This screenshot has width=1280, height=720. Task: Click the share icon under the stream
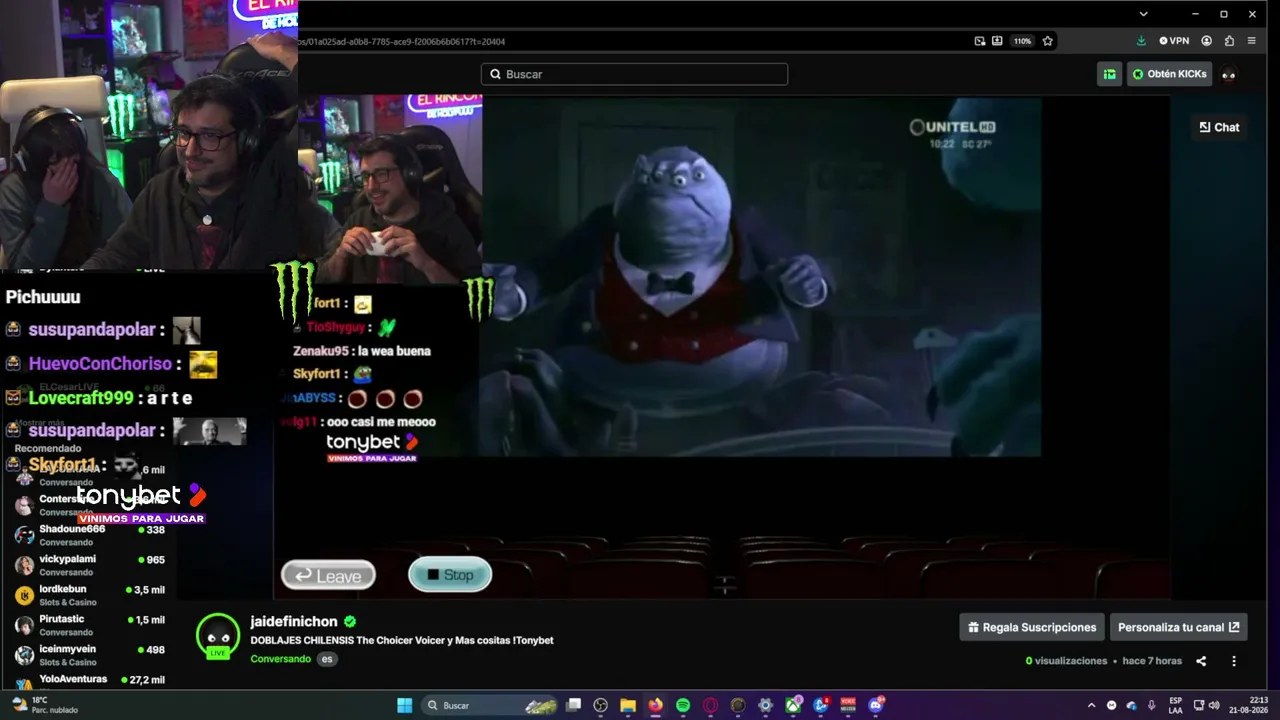[x=1201, y=661]
